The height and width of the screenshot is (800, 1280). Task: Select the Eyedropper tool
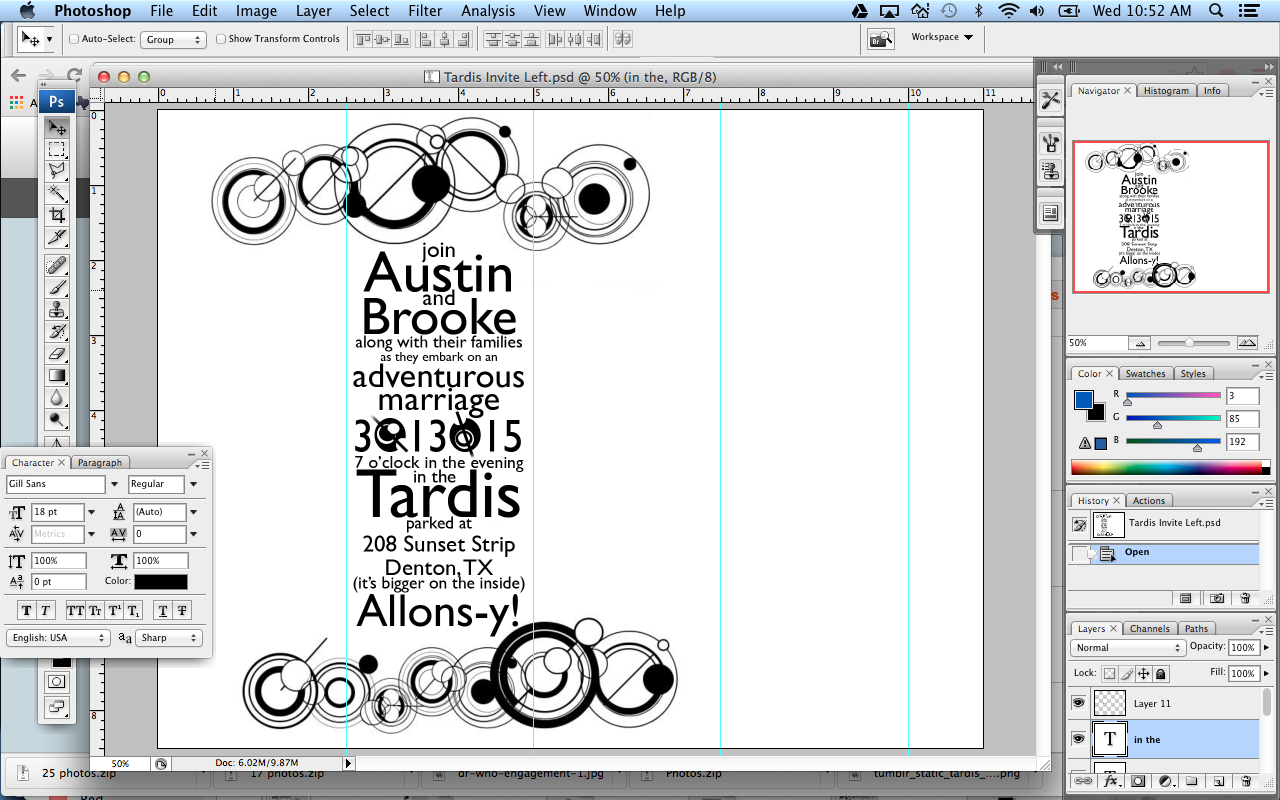click(57, 237)
